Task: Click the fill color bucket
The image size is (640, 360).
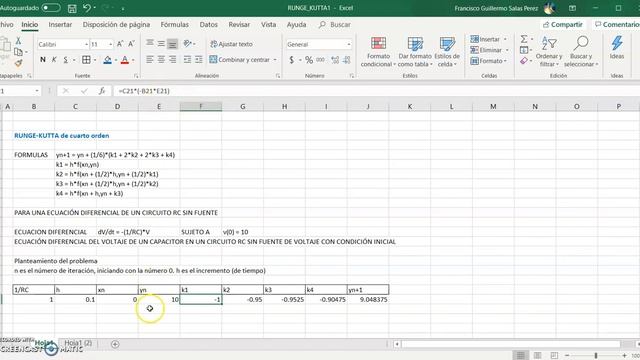Action: pos(107,60)
